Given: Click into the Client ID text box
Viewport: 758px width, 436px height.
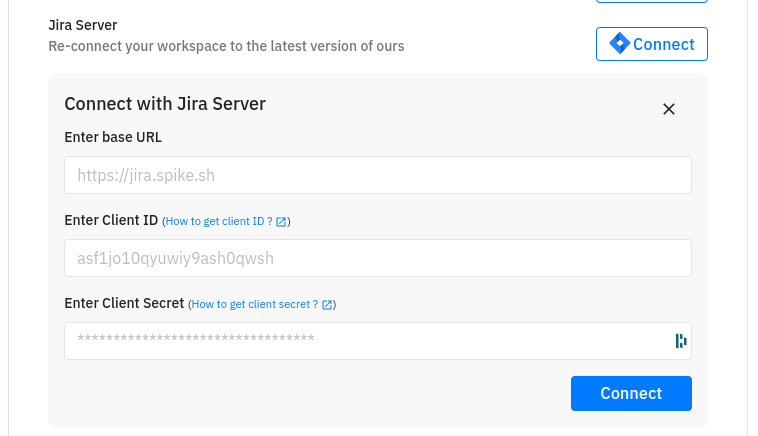Looking at the screenshot, I should [377, 258].
